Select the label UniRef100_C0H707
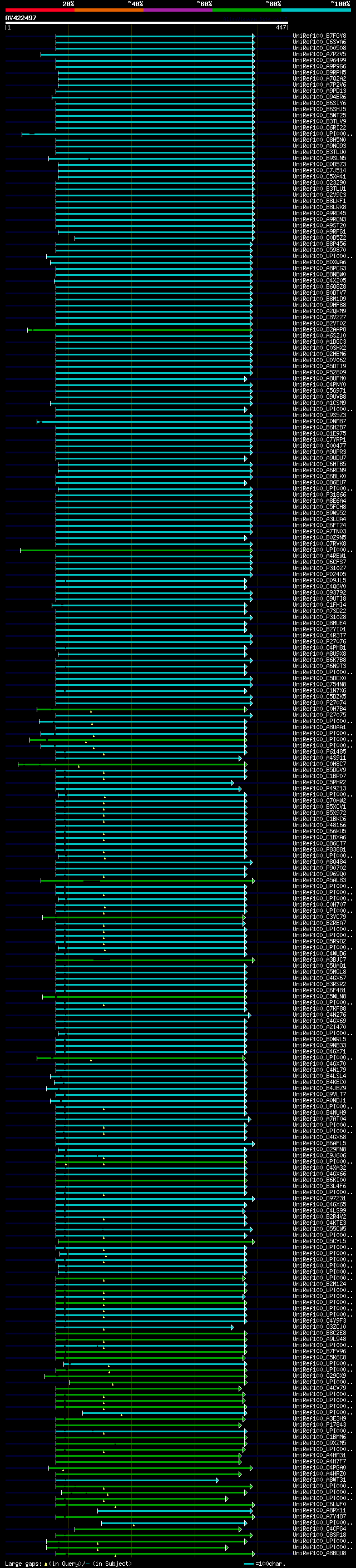 [319, 905]
